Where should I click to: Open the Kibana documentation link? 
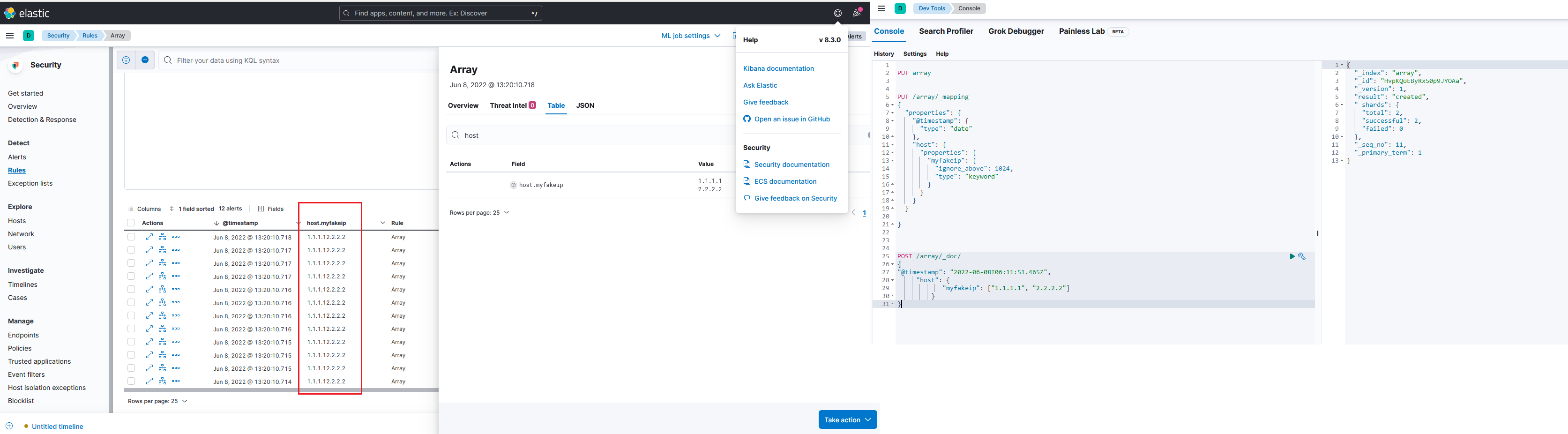pos(778,68)
